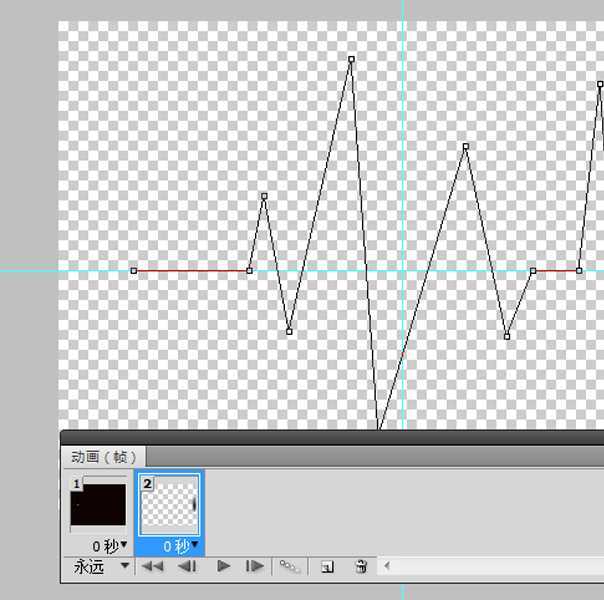The width and height of the screenshot is (604, 600).
Task: Click the path's leftmost anchor point
Action: coord(134,270)
